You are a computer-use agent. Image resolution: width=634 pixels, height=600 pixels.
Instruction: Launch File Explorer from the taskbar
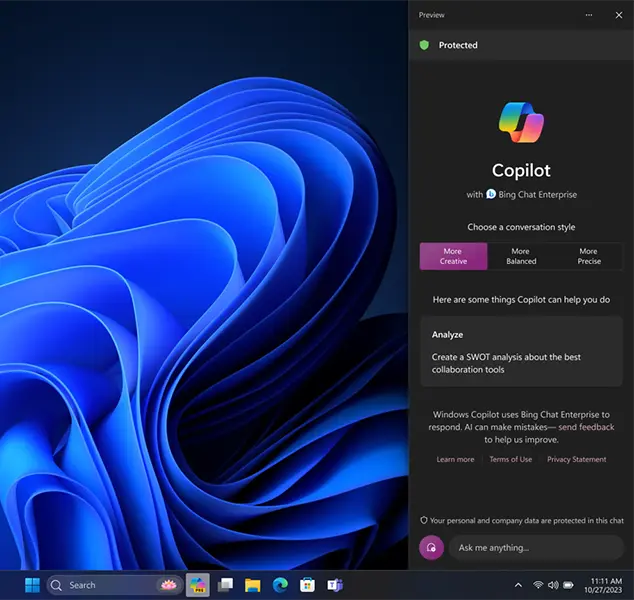click(253, 585)
